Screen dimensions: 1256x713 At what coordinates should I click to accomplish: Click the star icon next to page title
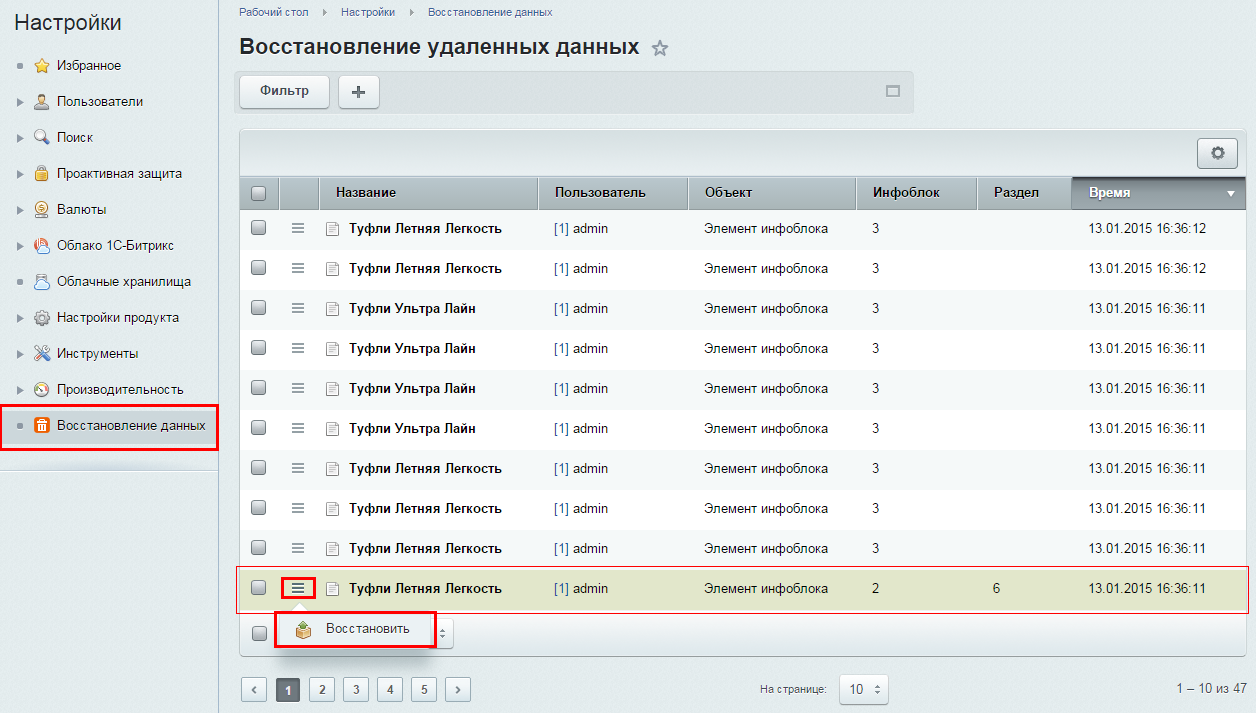(x=660, y=48)
